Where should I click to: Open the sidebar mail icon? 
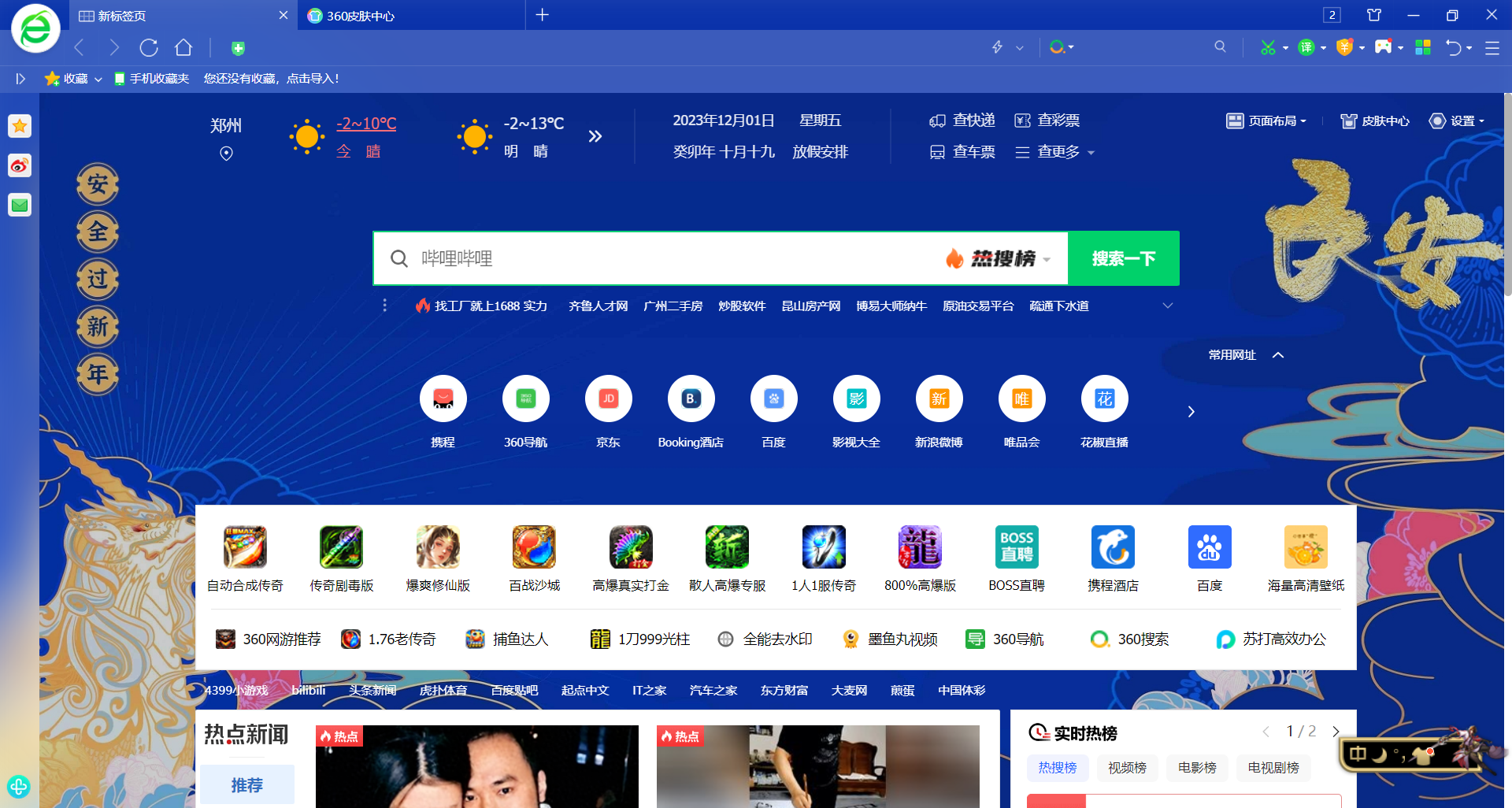(x=20, y=206)
